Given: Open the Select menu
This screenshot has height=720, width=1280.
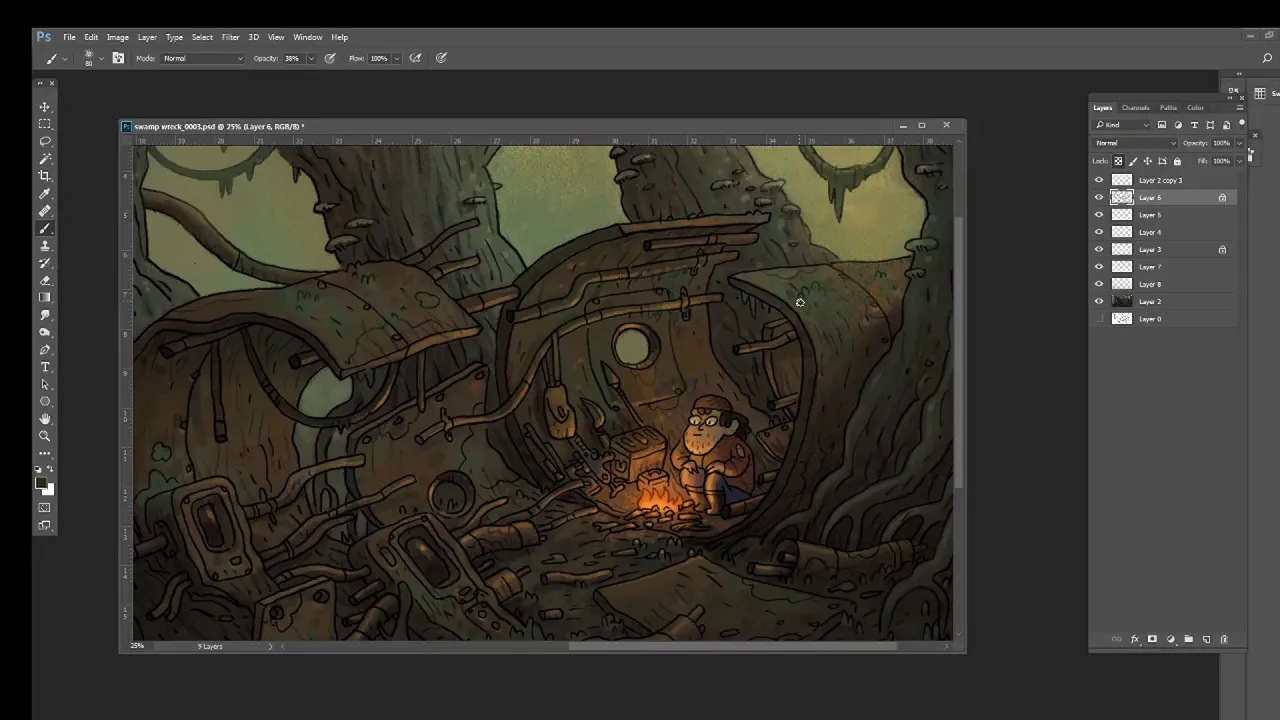Looking at the screenshot, I should coord(202,37).
